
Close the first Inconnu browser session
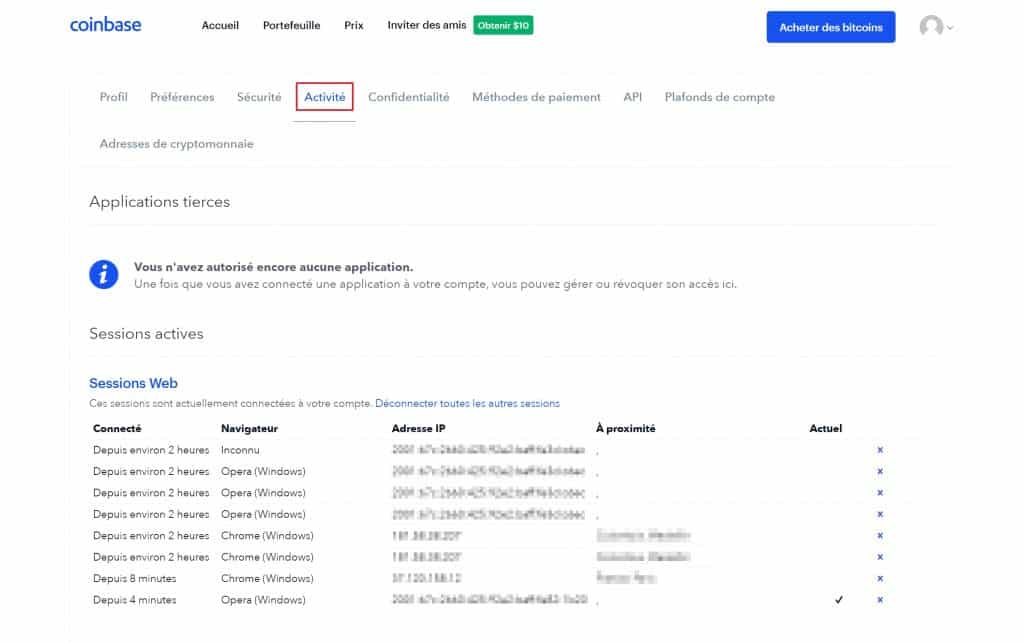(879, 450)
